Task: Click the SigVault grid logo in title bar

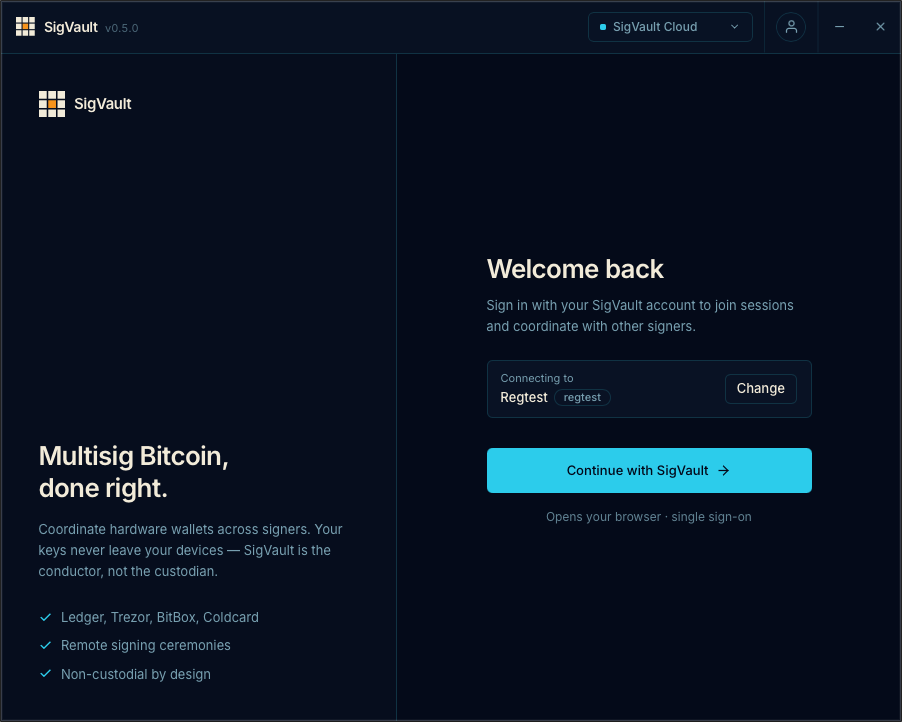Action: click(25, 26)
